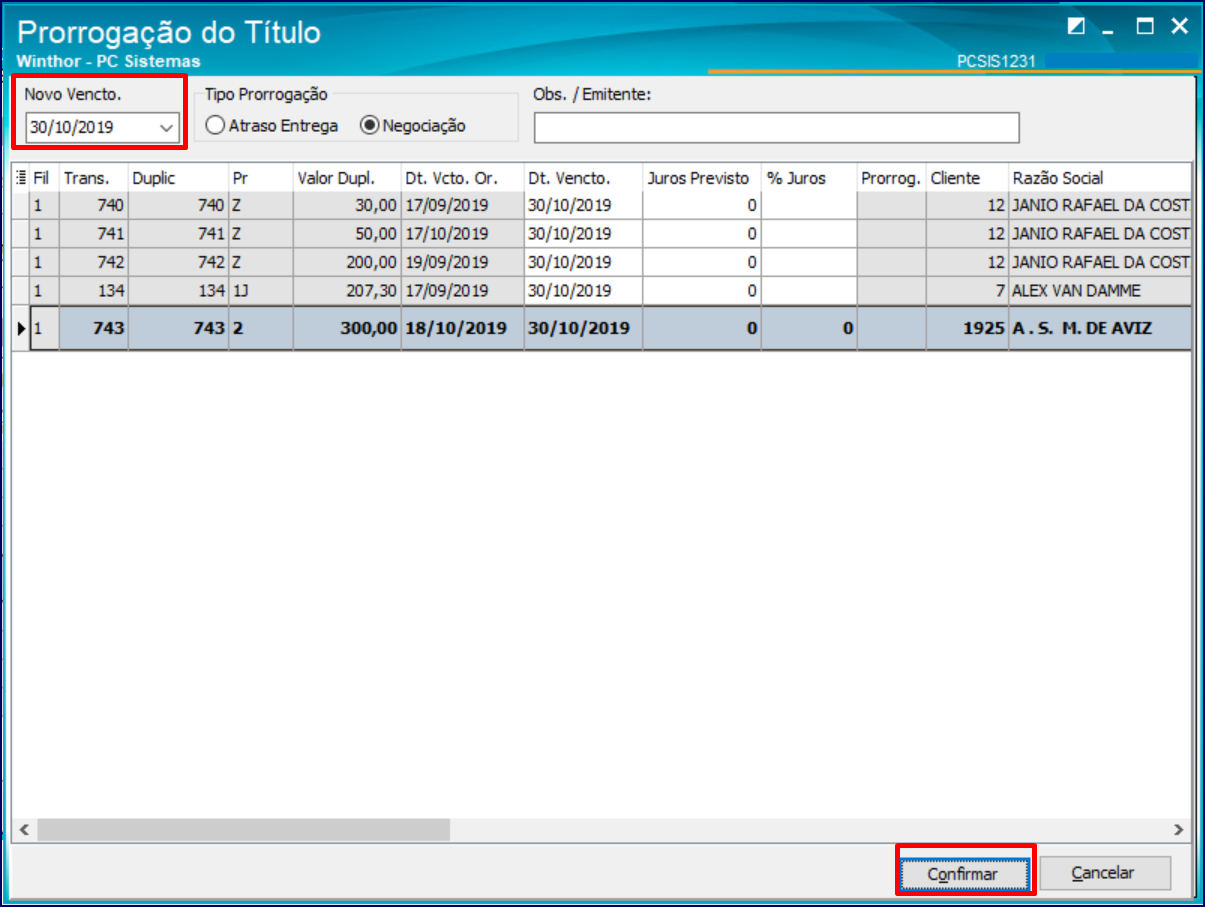Sort by the Trans. column header
Screen dimensions: 1205x907
click(x=94, y=178)
